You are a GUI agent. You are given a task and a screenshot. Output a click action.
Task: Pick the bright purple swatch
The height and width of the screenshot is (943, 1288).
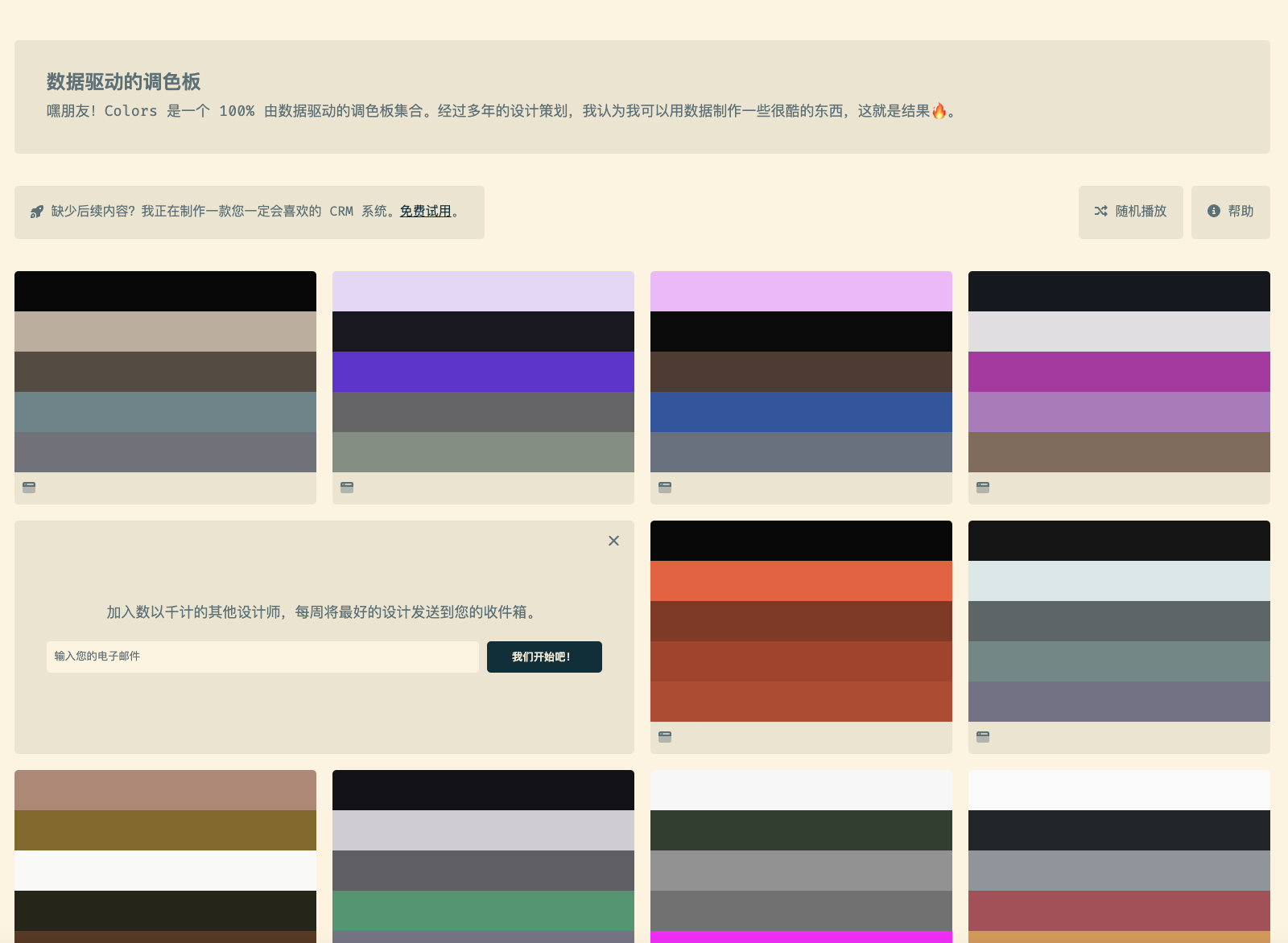tap(483, 372)
